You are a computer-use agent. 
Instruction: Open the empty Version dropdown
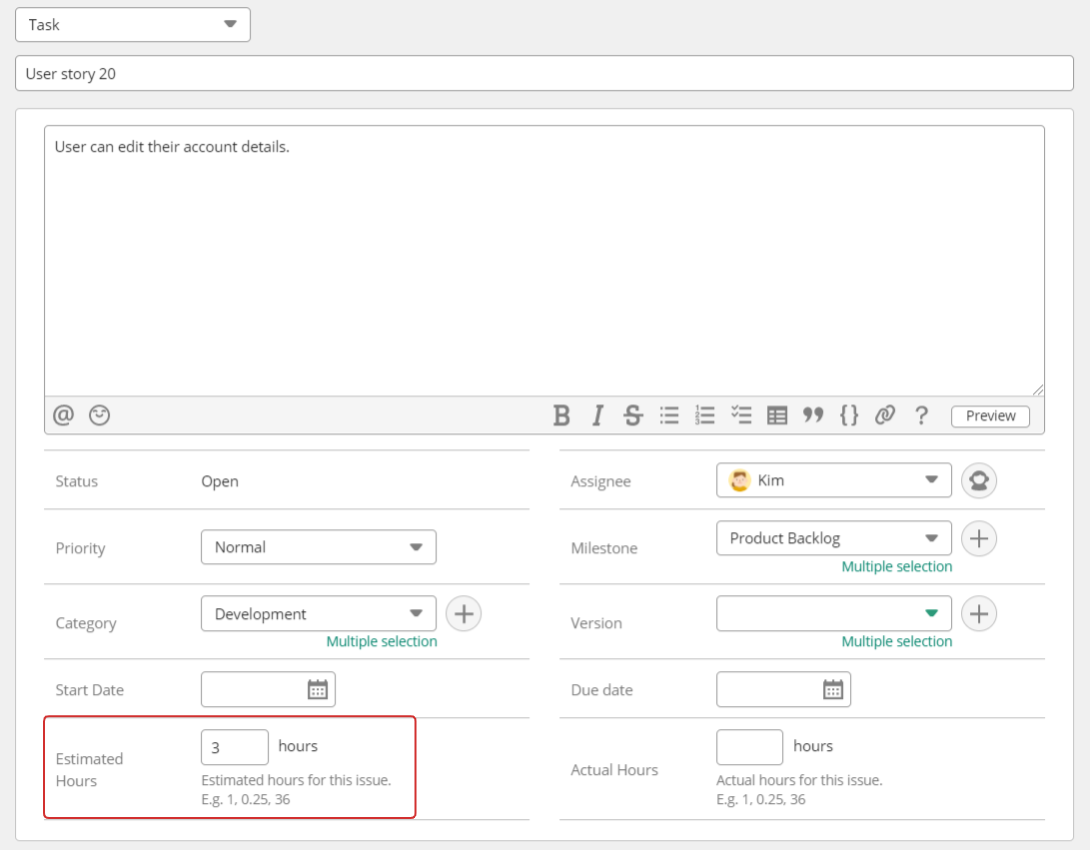pyautogui.click(x=833, y=613)
